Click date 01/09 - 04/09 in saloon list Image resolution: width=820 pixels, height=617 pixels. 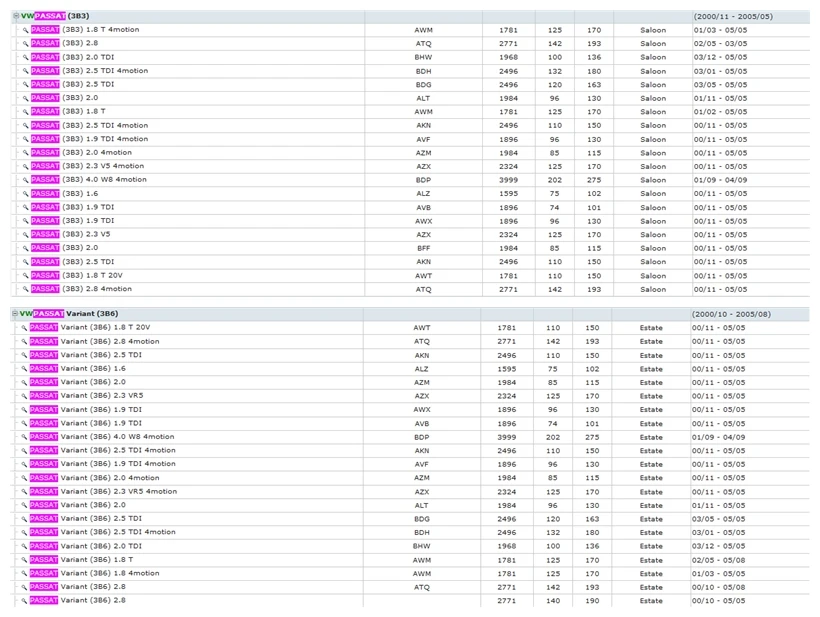pyautogui.click(x=720, y=180)
